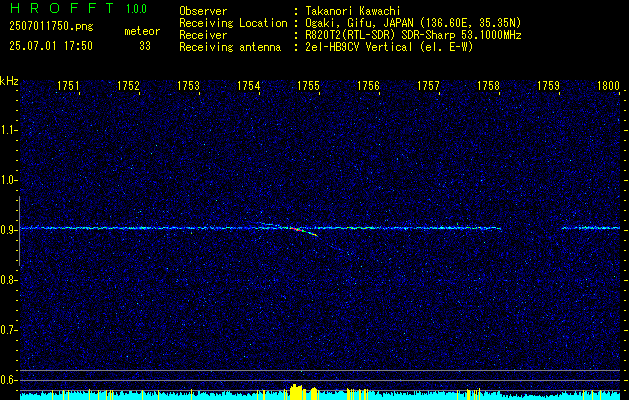The width and height of the screenshot is (629, 400).
Task: Click the kHz axis unit label
Action: pyautogui.click(x=9, y=81)
